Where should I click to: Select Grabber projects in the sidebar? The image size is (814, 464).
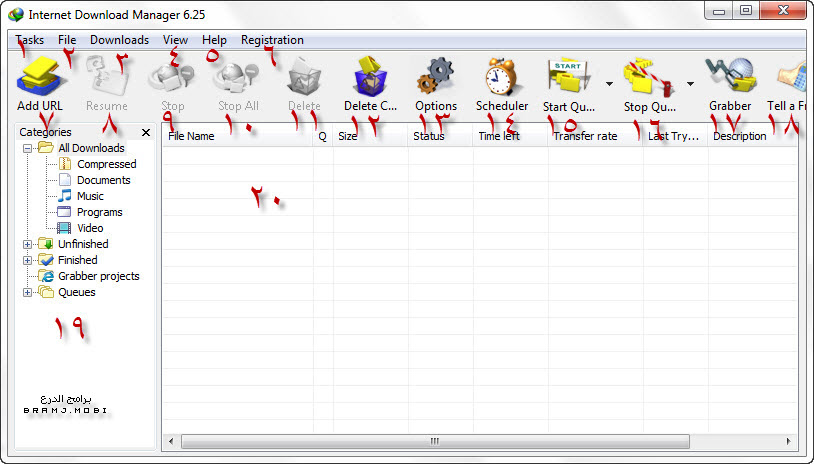click(98, 276)
